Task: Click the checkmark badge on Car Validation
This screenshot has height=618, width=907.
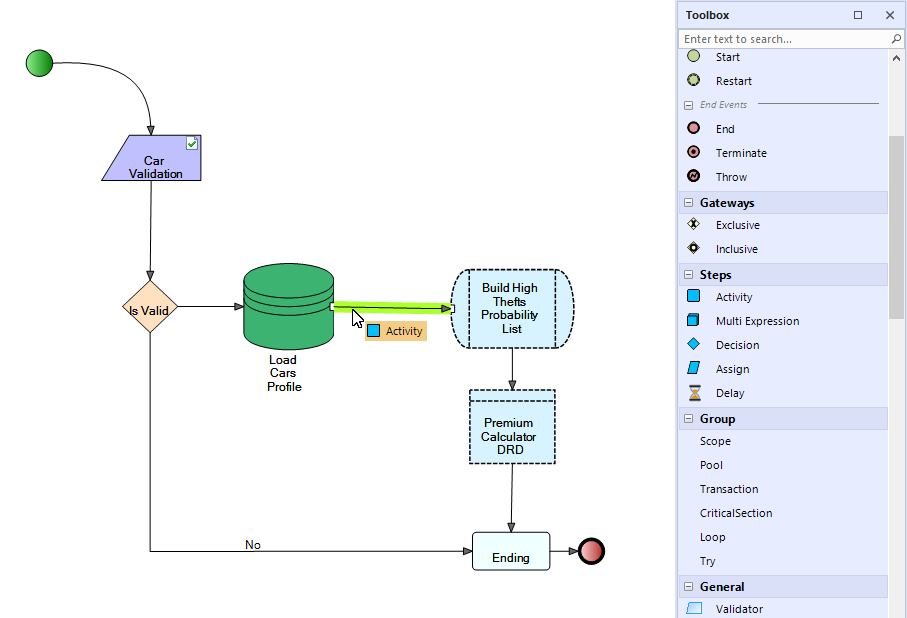Action: click(x=192, y=143)
